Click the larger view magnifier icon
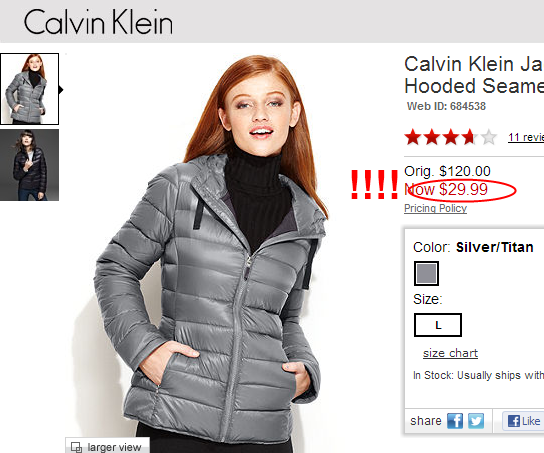This screenshot has height=453, width=544. (76, 447)
